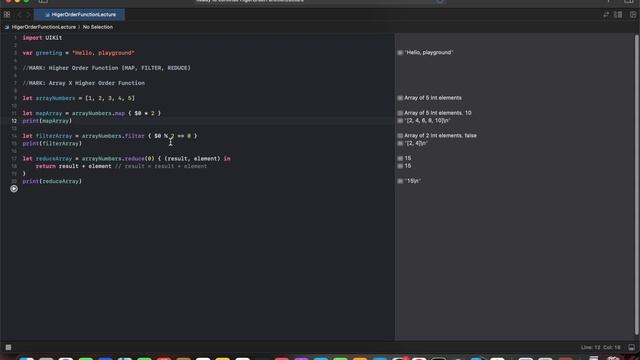Click the "Hello, playground" result text
Image resolution: width=640 pixels, height=360 pixels.
coord(429,53)
